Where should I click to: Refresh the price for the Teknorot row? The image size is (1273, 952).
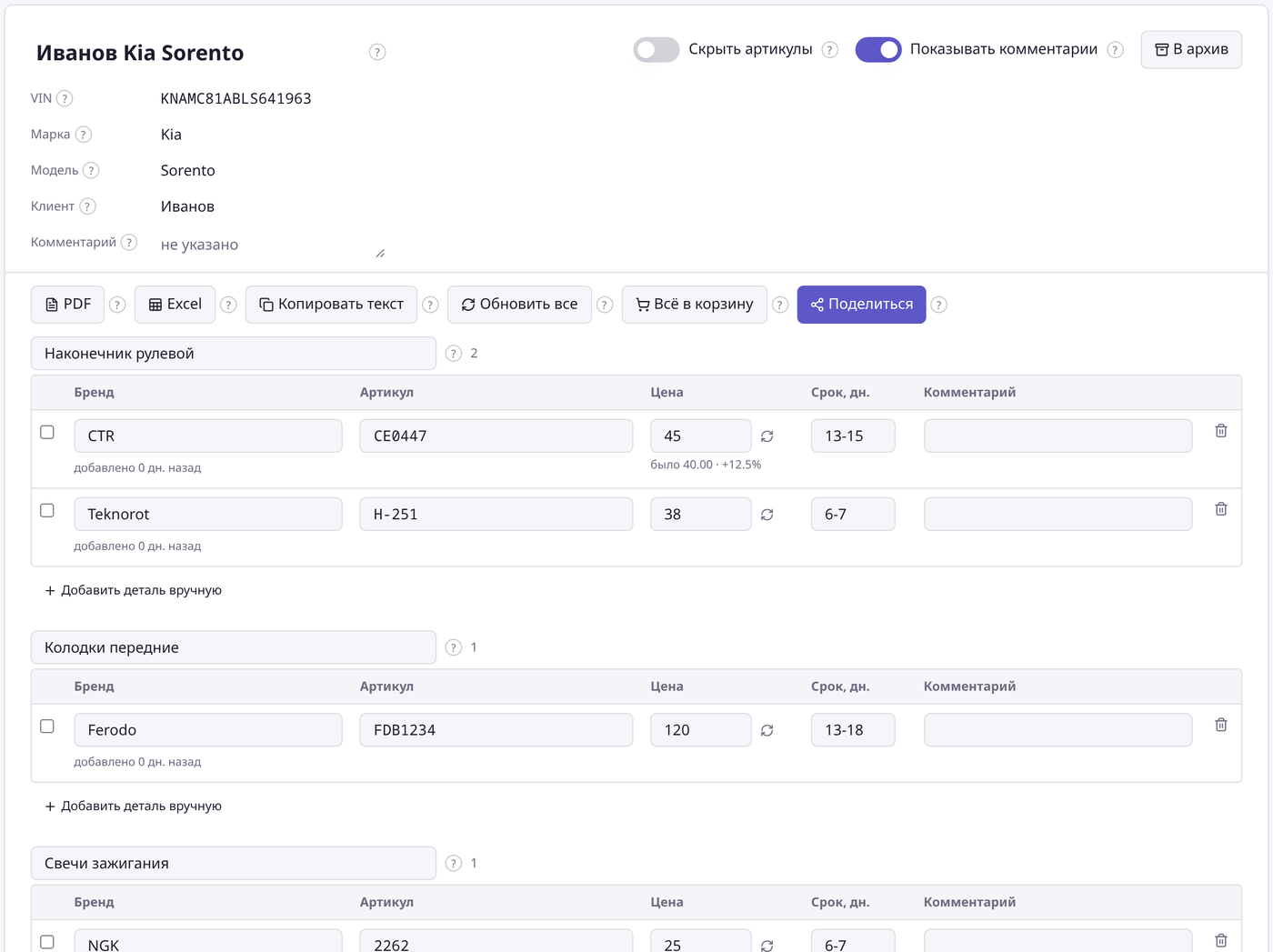pyautogui.click(x=767, y=515)
